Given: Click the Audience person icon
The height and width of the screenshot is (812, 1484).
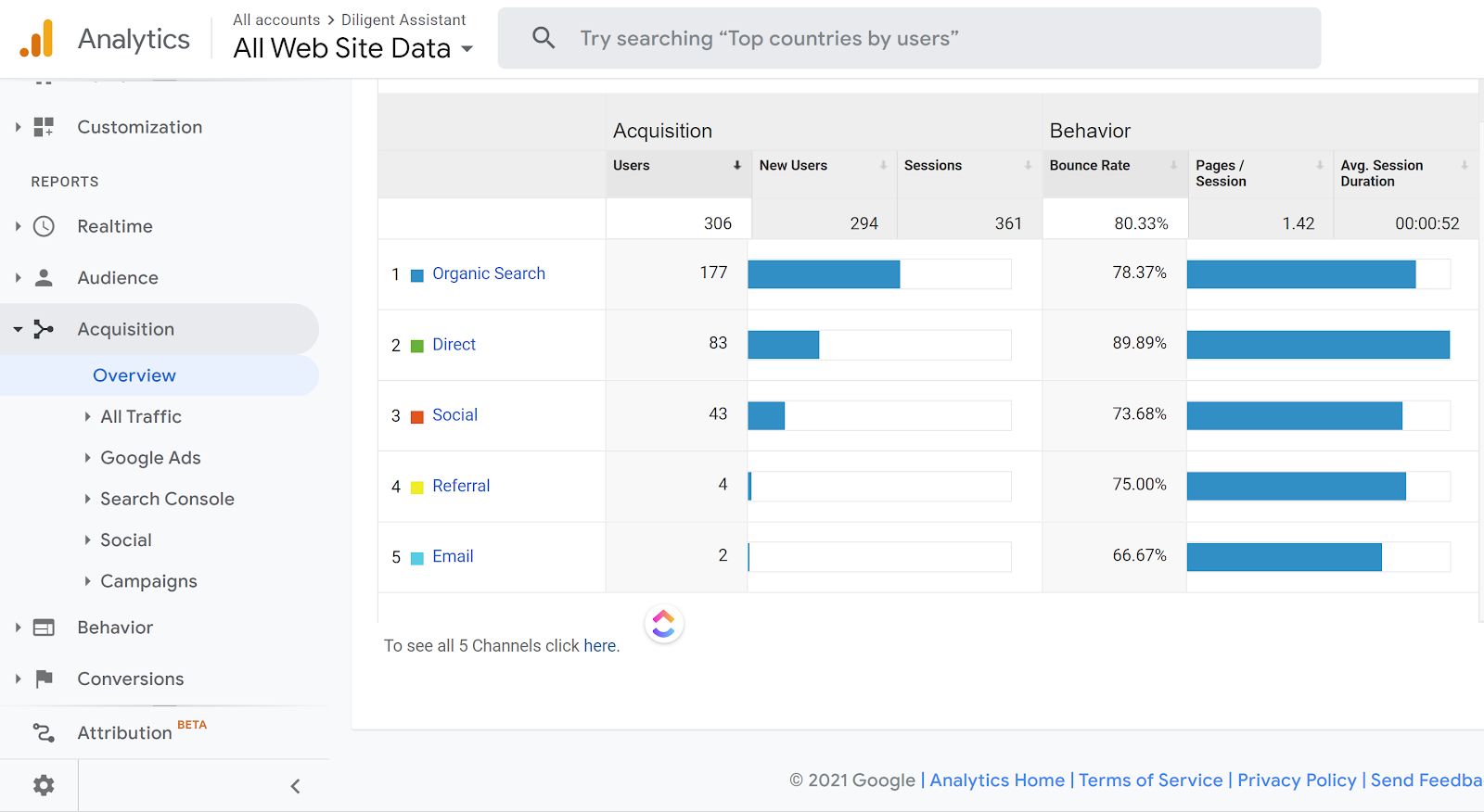Looking at the screenshot, I should [44, 277].
